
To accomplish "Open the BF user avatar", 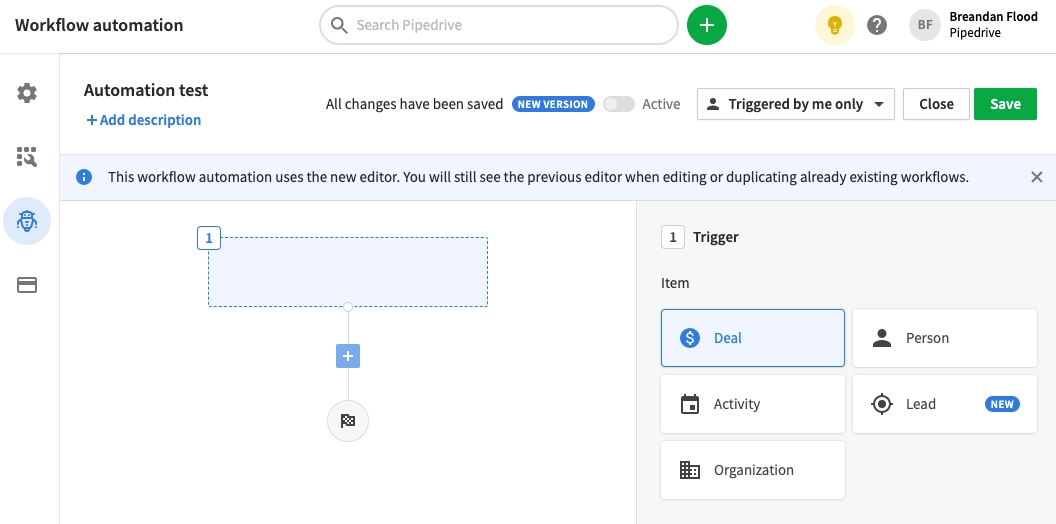I will coord(925,26).
